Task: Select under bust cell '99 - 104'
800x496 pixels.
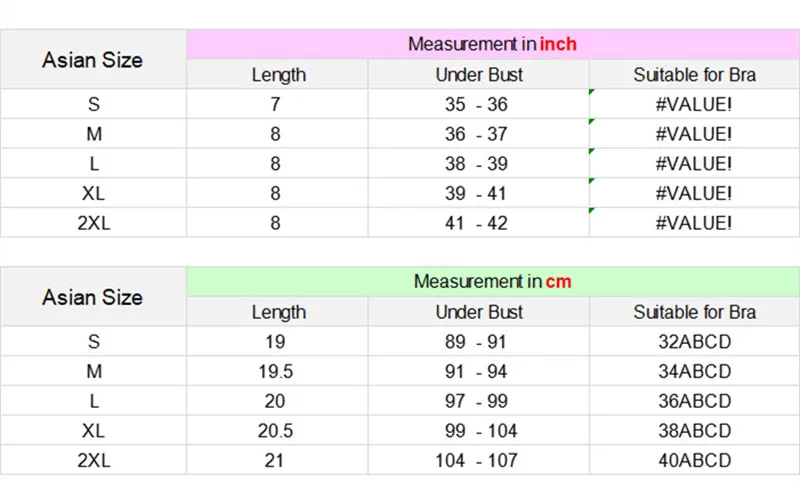Action: [x=479, y=430]
